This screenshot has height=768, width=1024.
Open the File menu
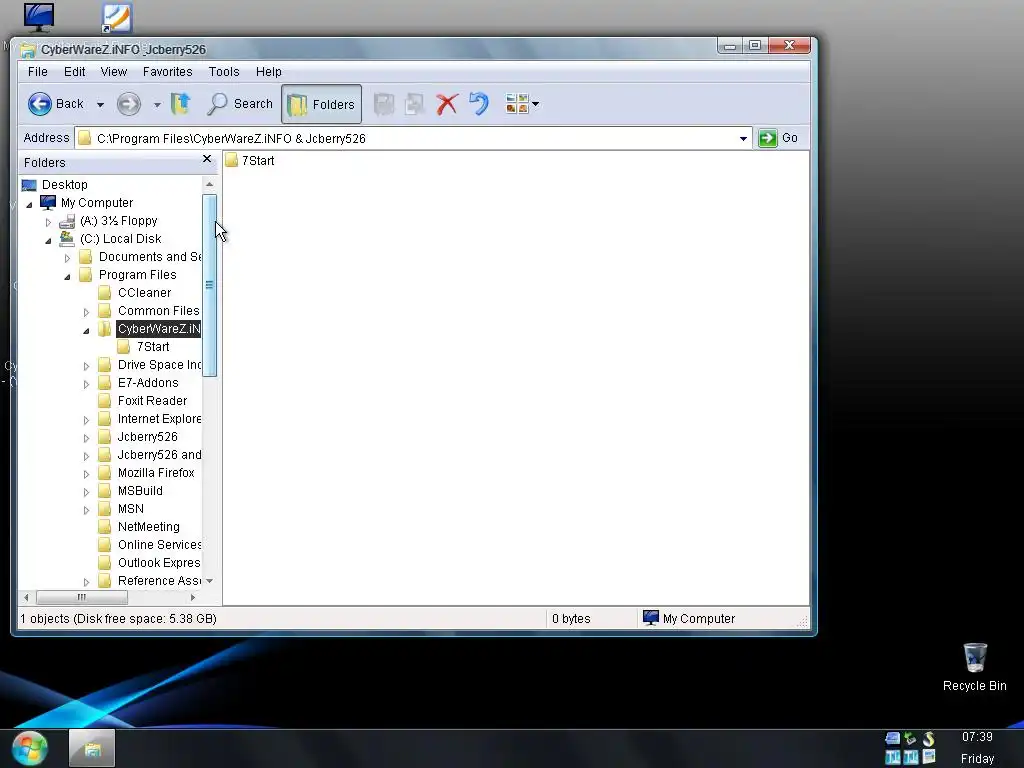point(38,72)
